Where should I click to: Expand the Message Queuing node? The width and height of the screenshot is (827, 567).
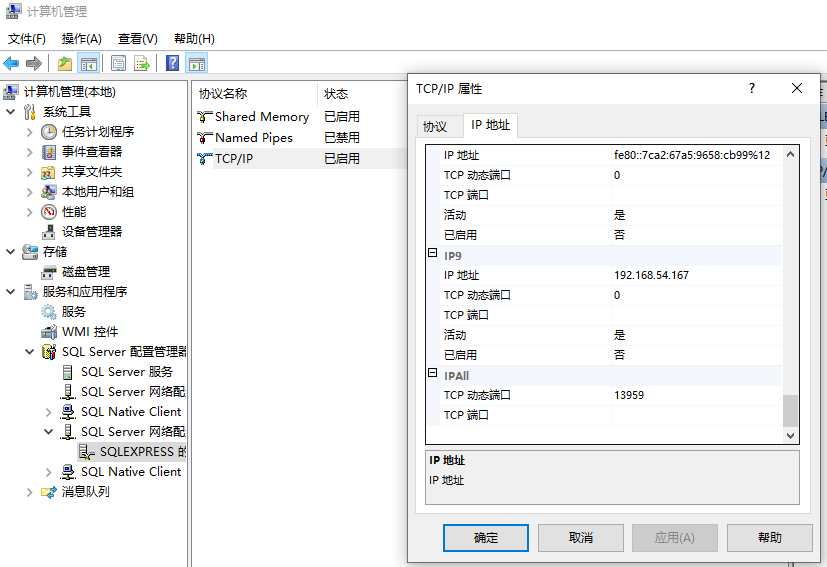pyautogui.click(x=30, y=493)
